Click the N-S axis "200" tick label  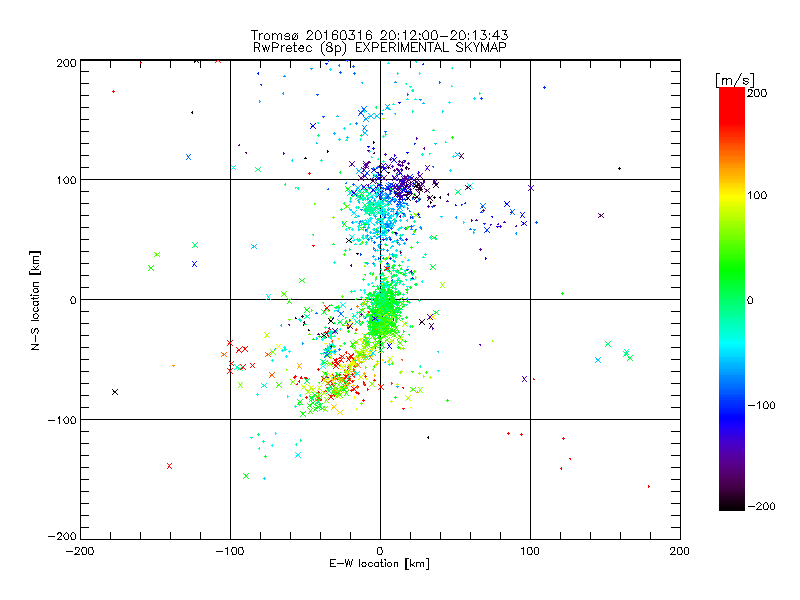tap(66, 63)
